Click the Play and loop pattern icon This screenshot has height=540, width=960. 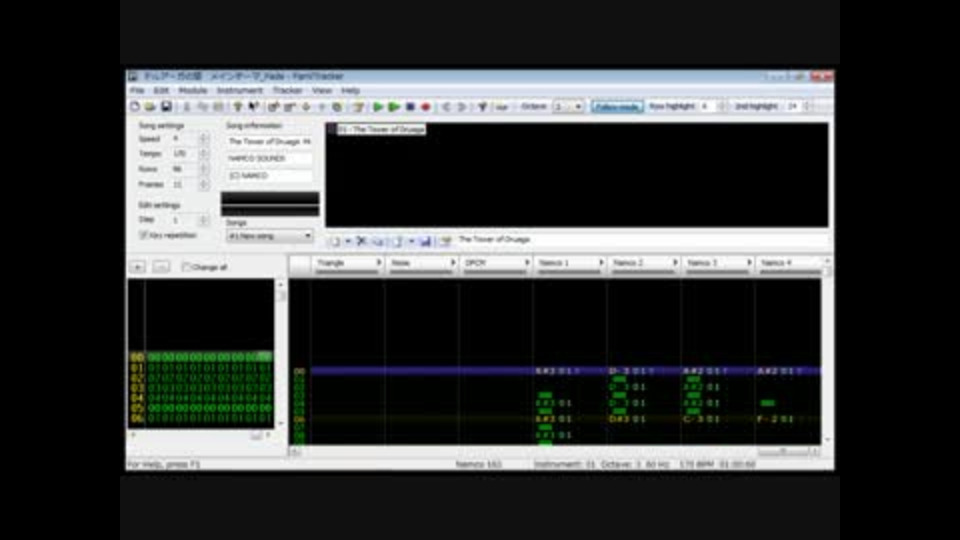coord(394,107)
